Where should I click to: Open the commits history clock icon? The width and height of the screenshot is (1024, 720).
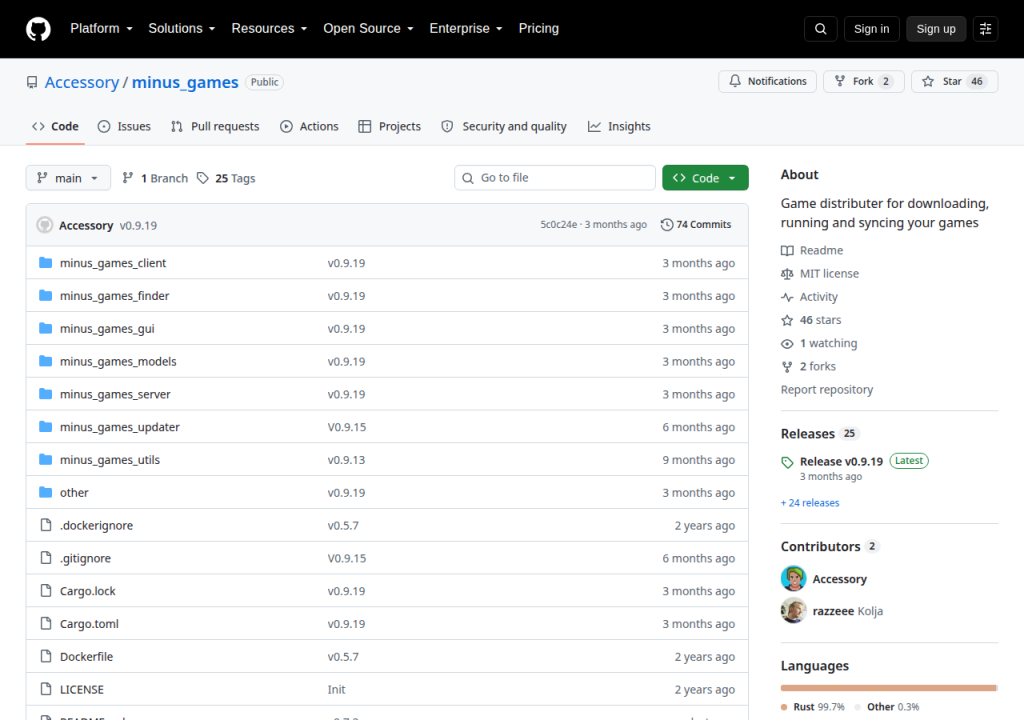(x=667, y=225)
